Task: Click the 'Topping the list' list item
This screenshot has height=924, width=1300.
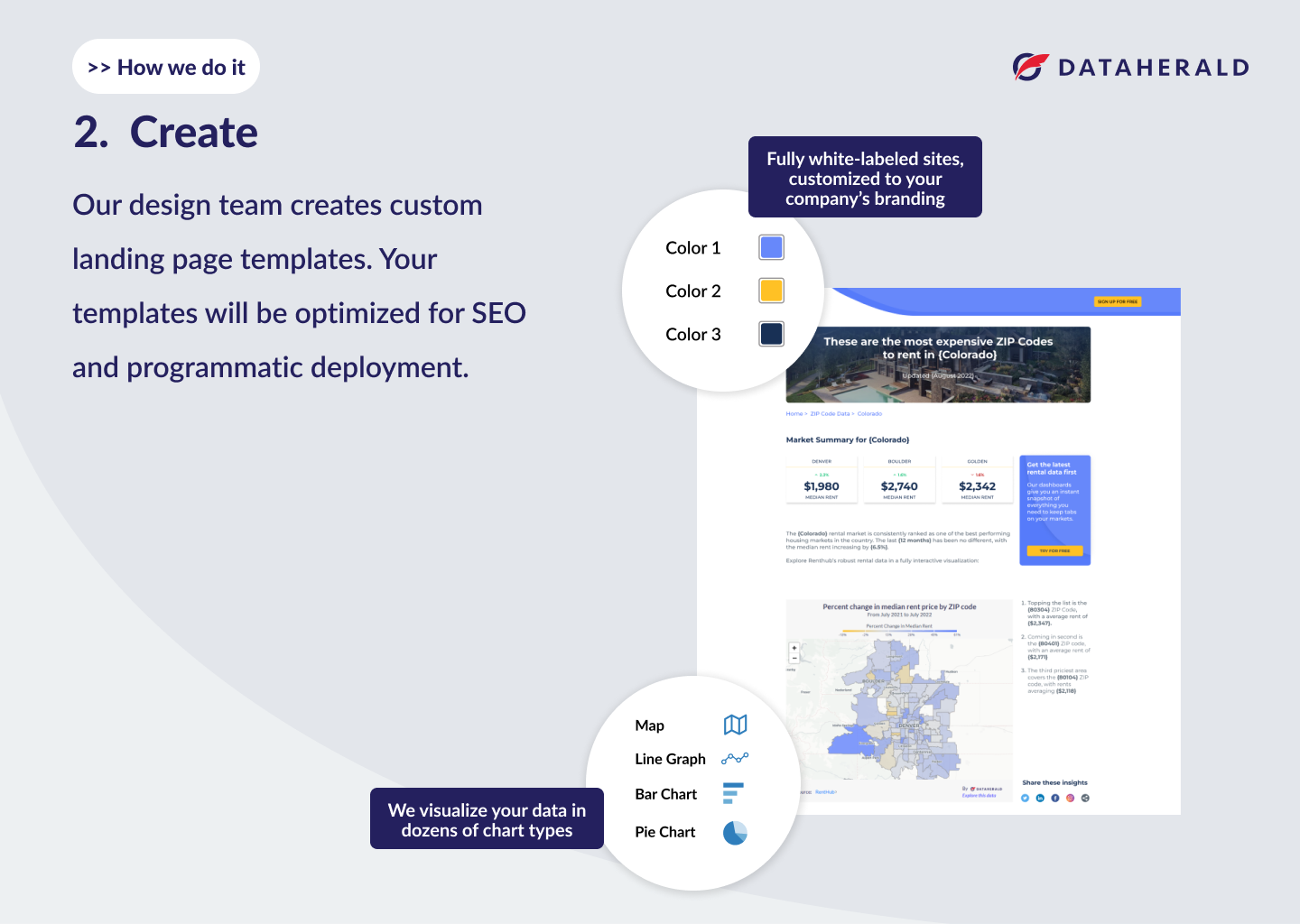Action: 1056,613
